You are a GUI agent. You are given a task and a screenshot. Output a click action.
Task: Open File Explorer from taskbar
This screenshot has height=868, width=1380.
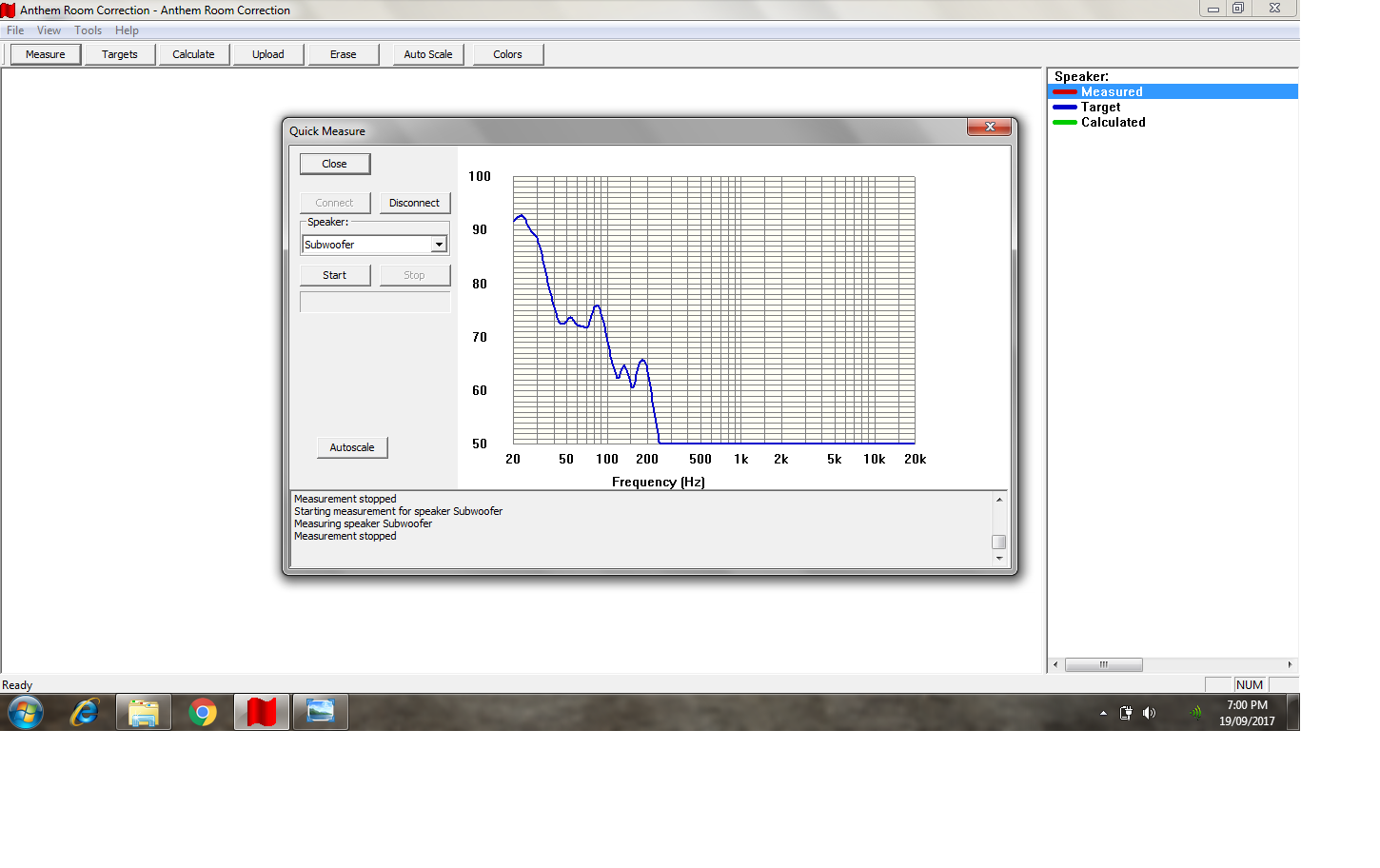click(144, 712)
